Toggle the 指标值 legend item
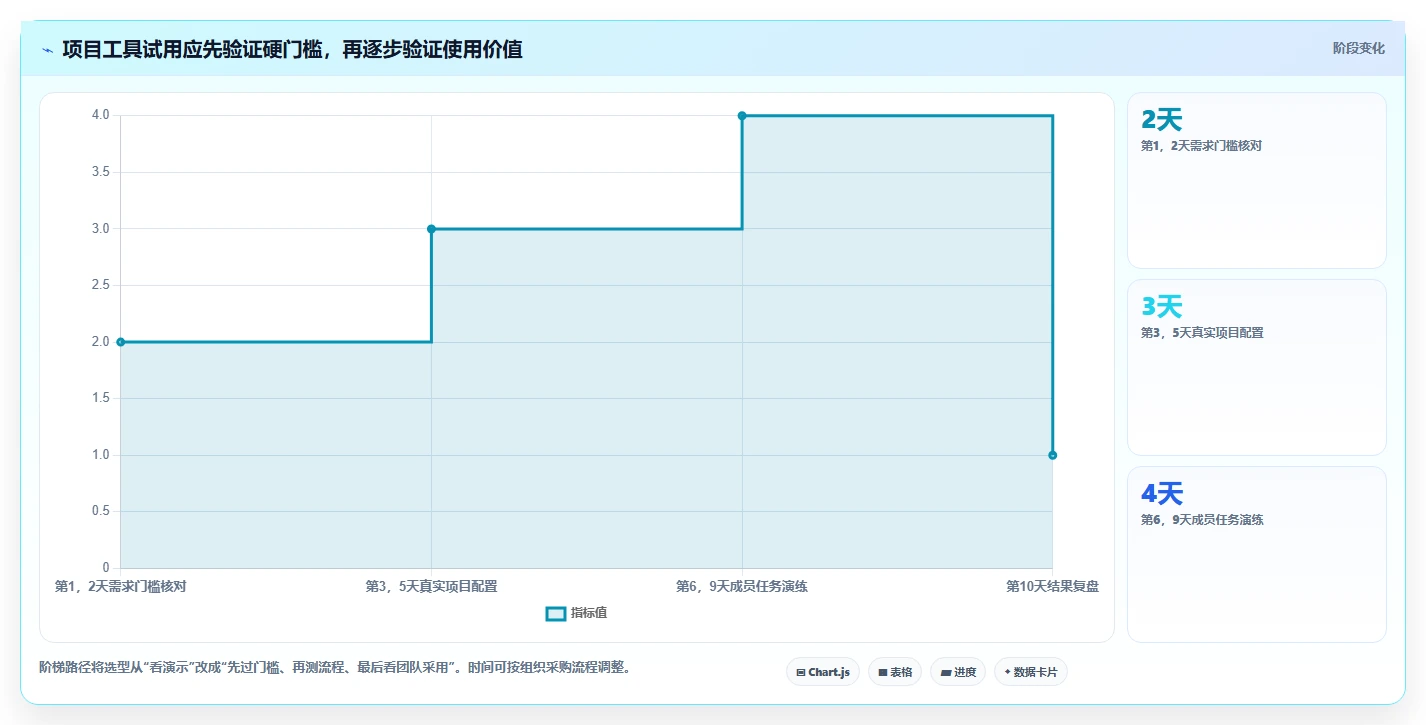 pyautogui.click(x=576, y=613)
